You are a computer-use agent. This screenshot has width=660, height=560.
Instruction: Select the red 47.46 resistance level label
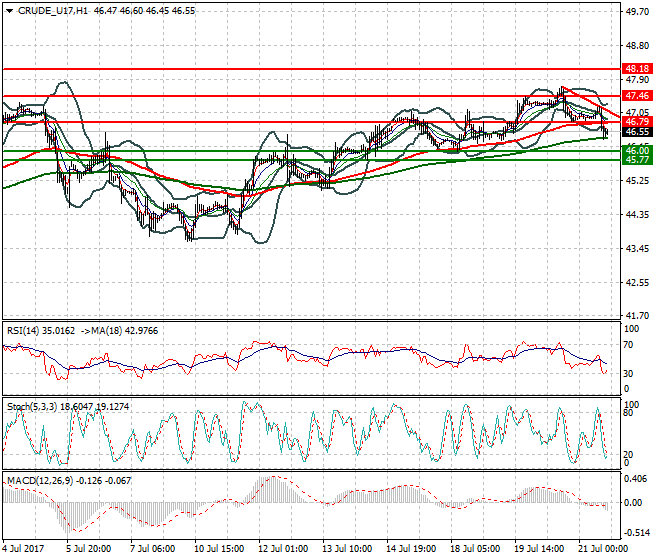637,96
